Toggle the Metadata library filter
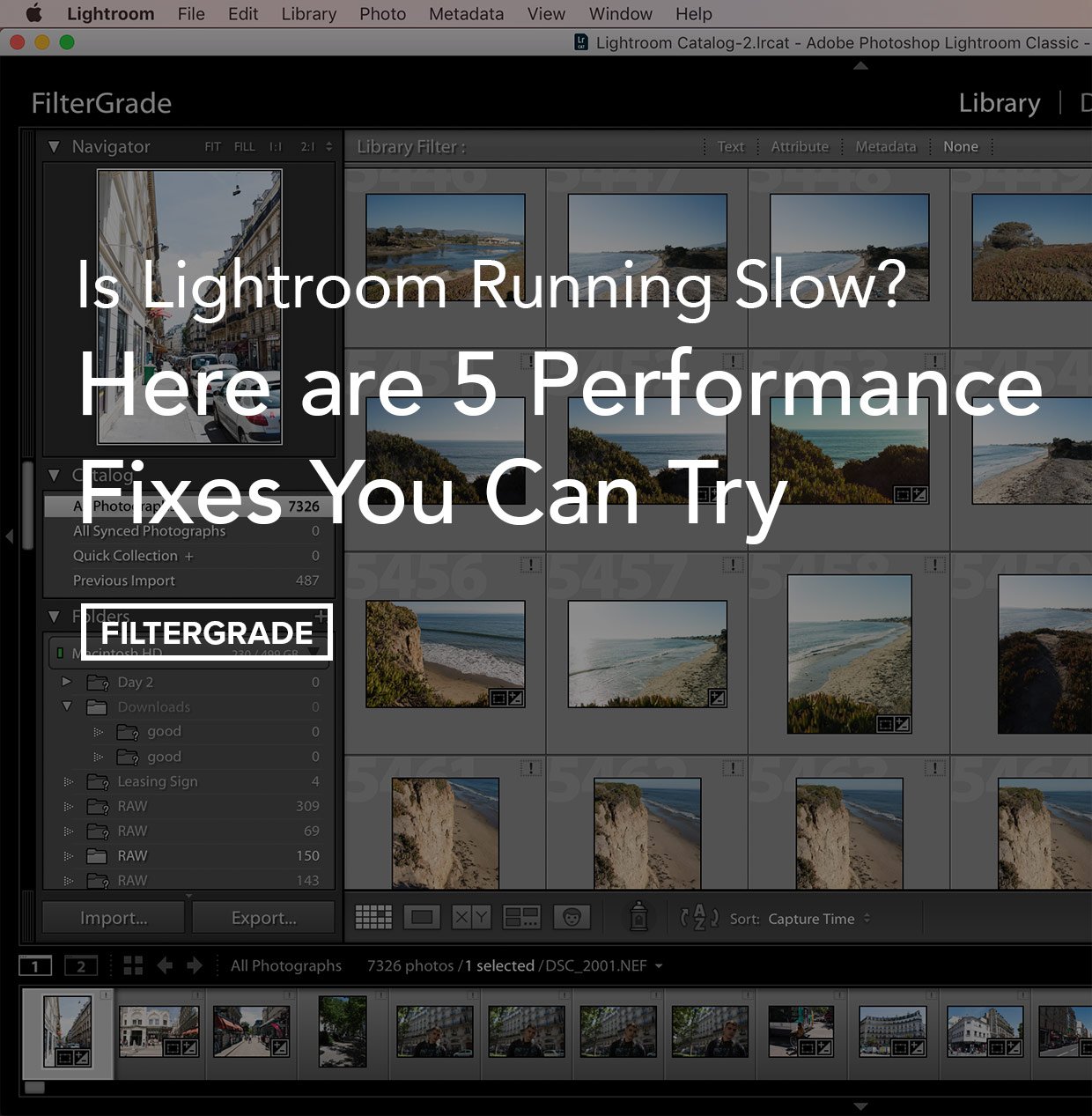This screenshot has width=1092, height=1116. (886, 147)
